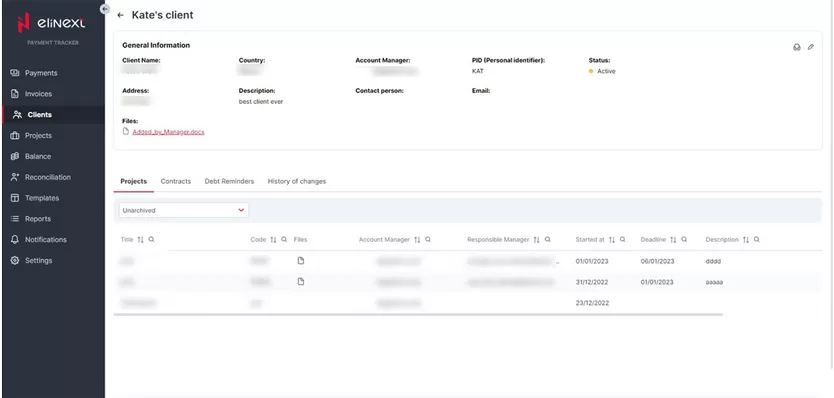Click the Kate's client page title
This screenshot has height=398, width=834.
coord(163,15)
